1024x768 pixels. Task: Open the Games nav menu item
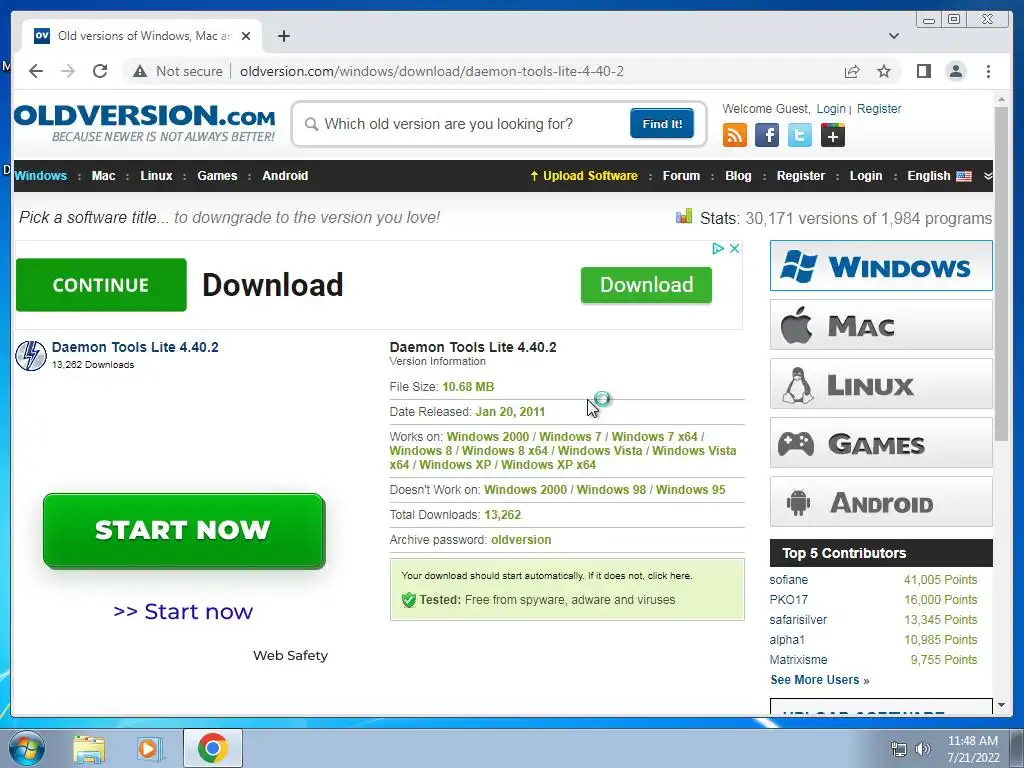point(217,176)
